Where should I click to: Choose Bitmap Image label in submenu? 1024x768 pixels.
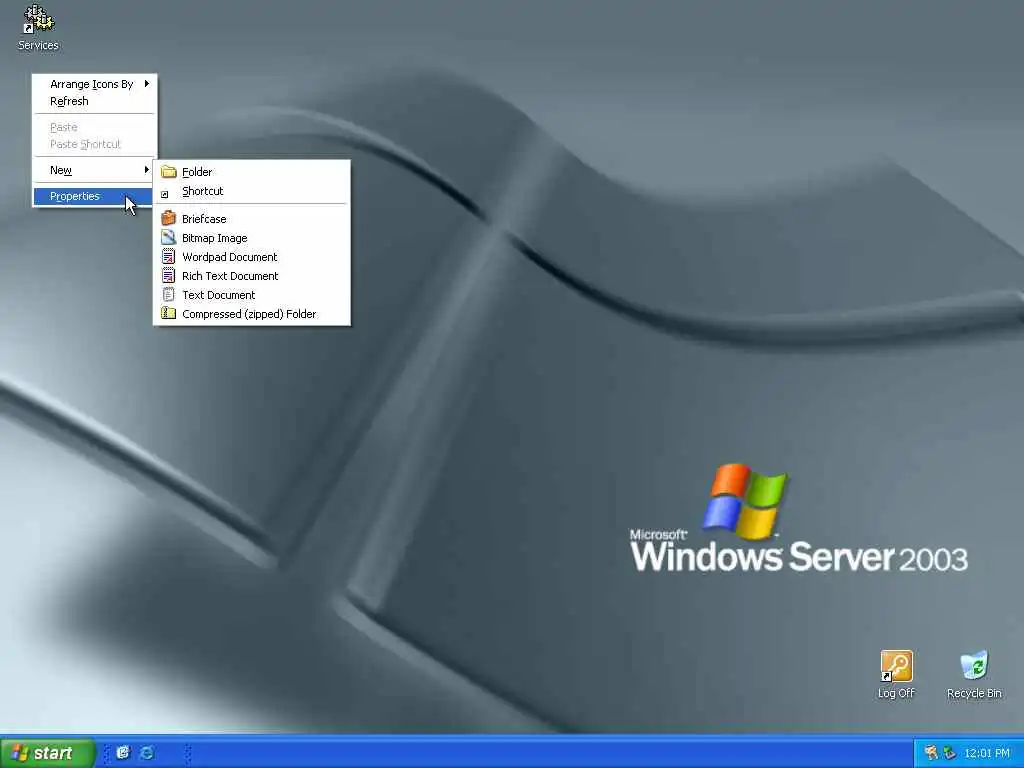(x=214, y=238)
